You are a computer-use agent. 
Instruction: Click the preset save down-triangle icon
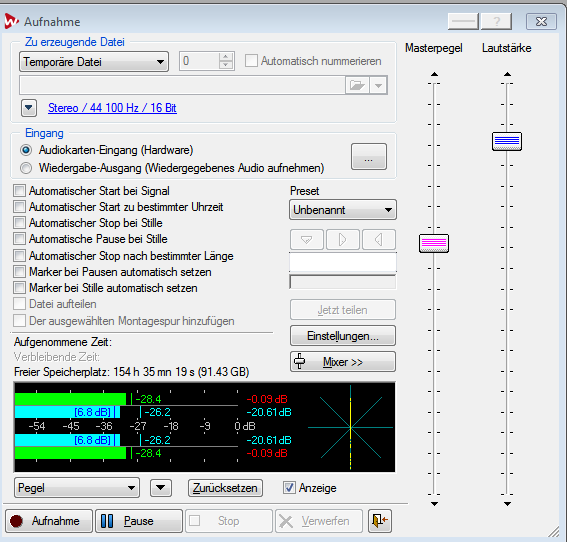pyautogui.click(x=307, y=239)
